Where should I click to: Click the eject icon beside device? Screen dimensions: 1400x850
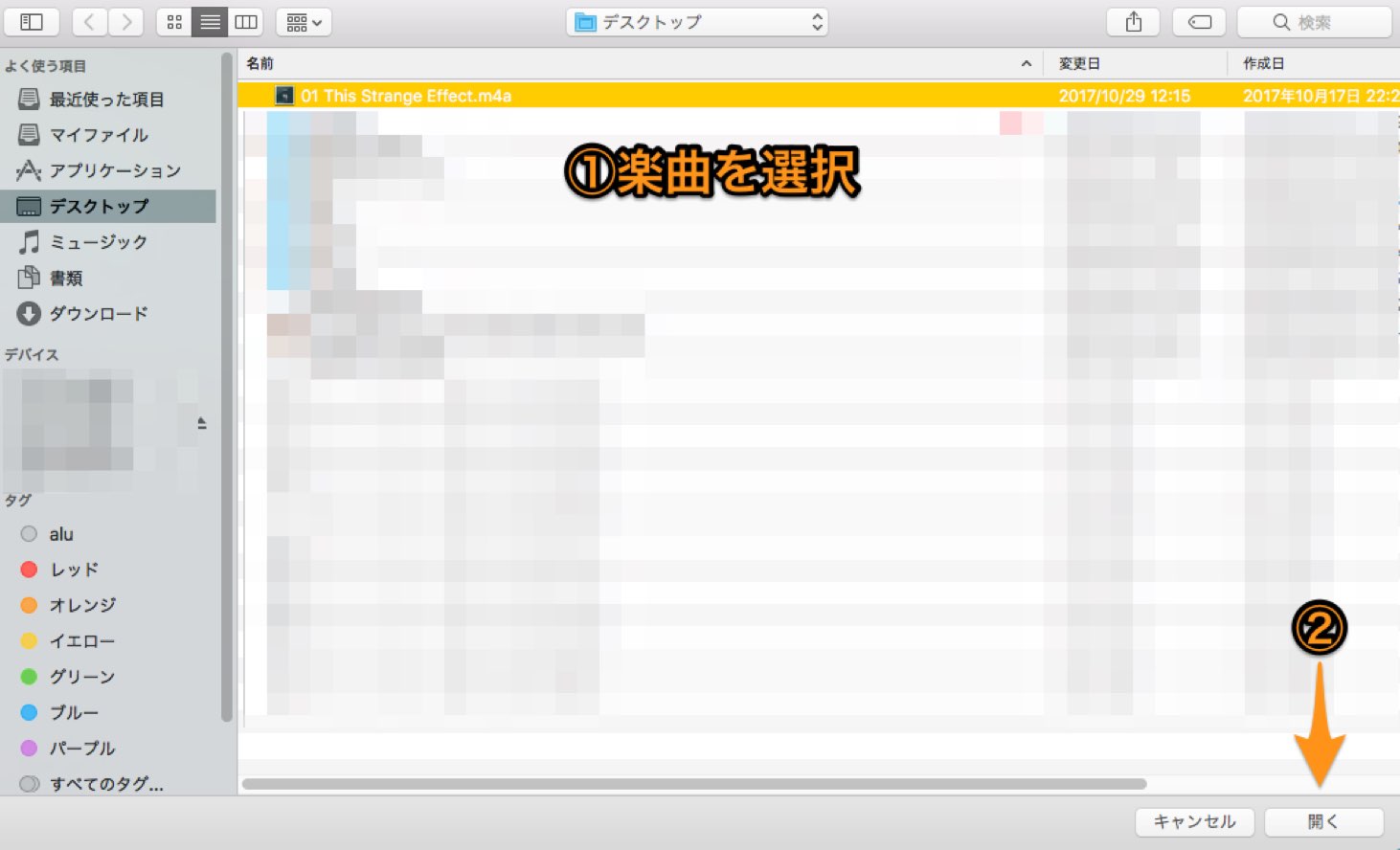[x=202, y=423]
